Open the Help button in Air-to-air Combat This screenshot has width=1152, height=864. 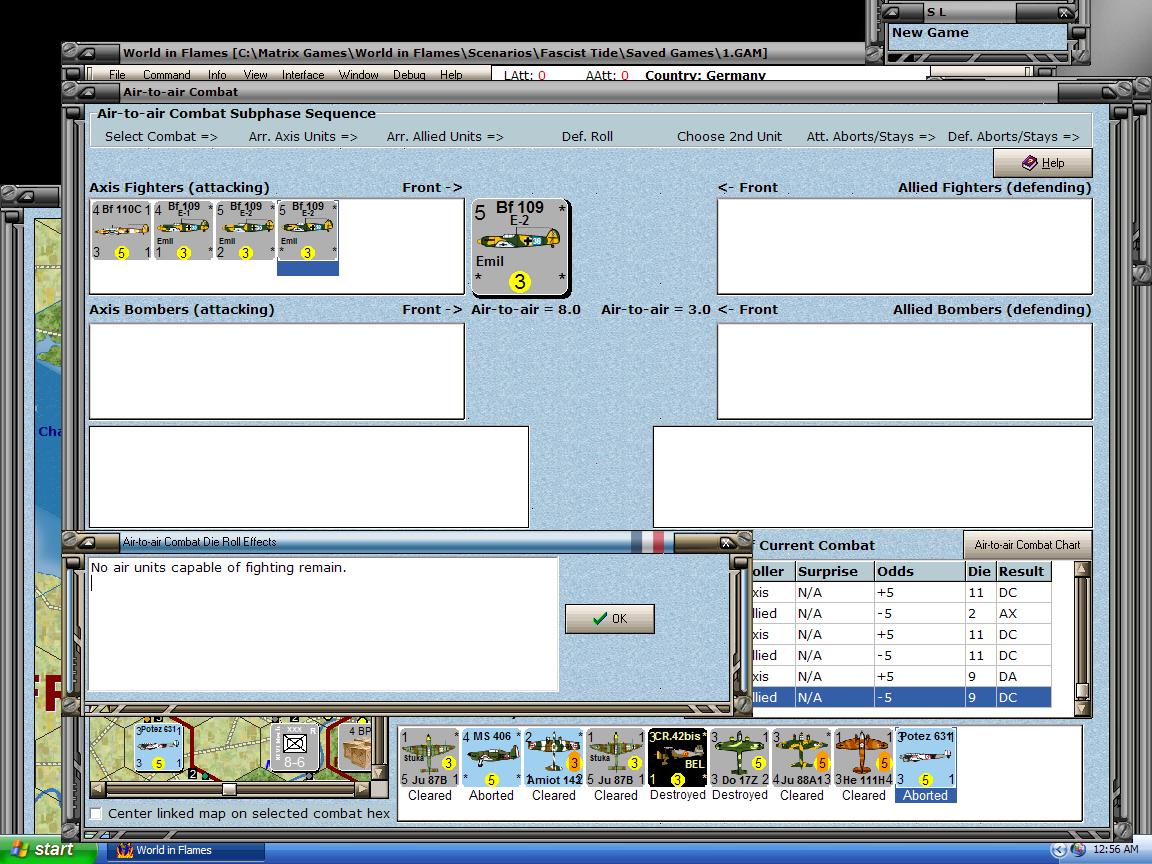click(1043, 163)
